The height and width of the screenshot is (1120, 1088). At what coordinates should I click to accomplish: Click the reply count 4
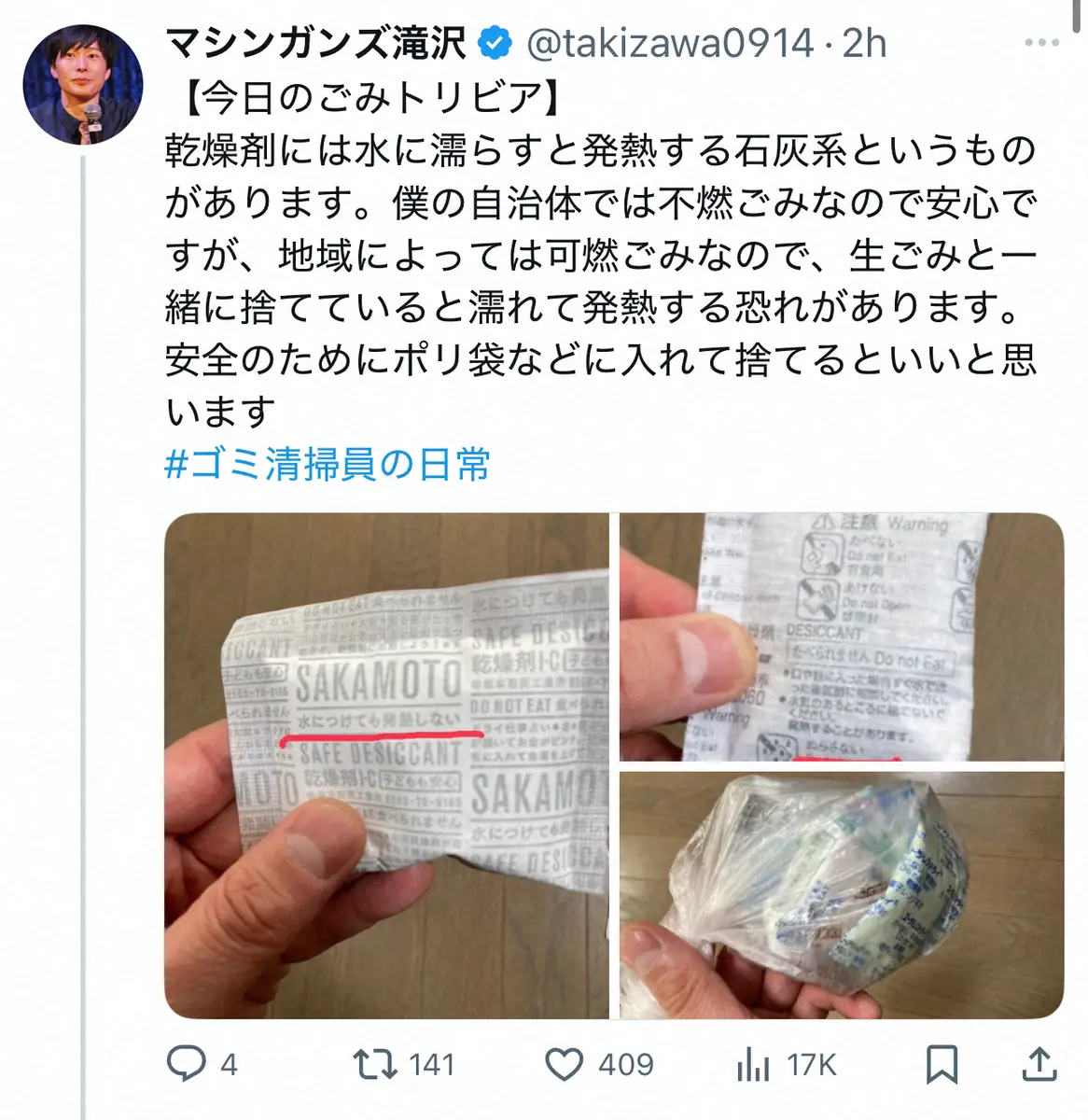(229, 1064)
